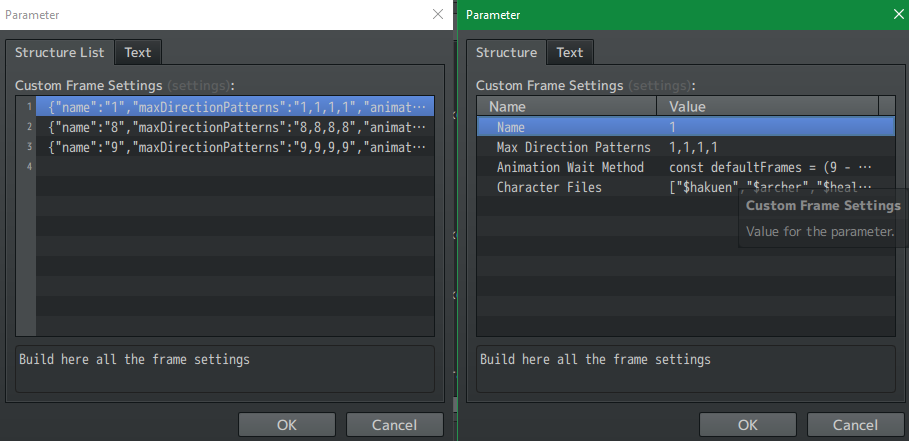Click Cancel in the green-titled dialog
Image resolution: width=909 pixels, height=441 pixels.
point(855,425)
